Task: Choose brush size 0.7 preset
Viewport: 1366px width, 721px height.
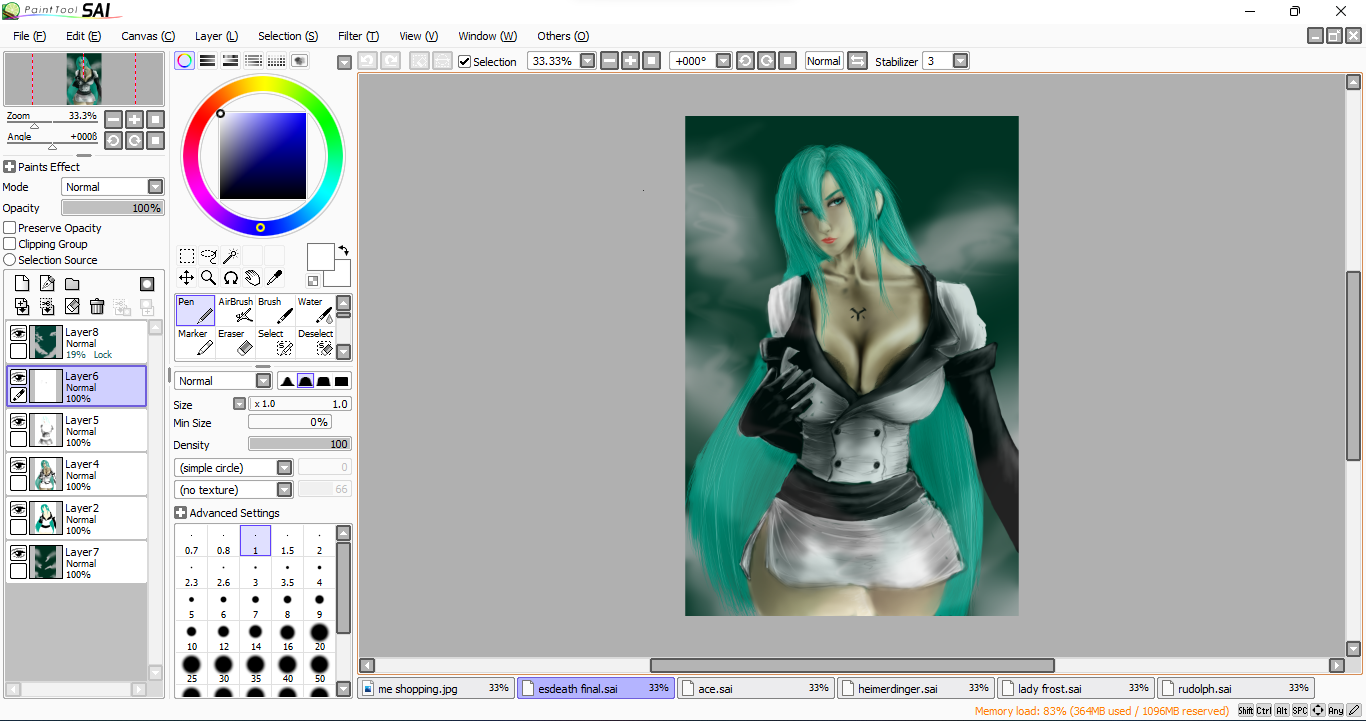Action: [x=192, y=542]
